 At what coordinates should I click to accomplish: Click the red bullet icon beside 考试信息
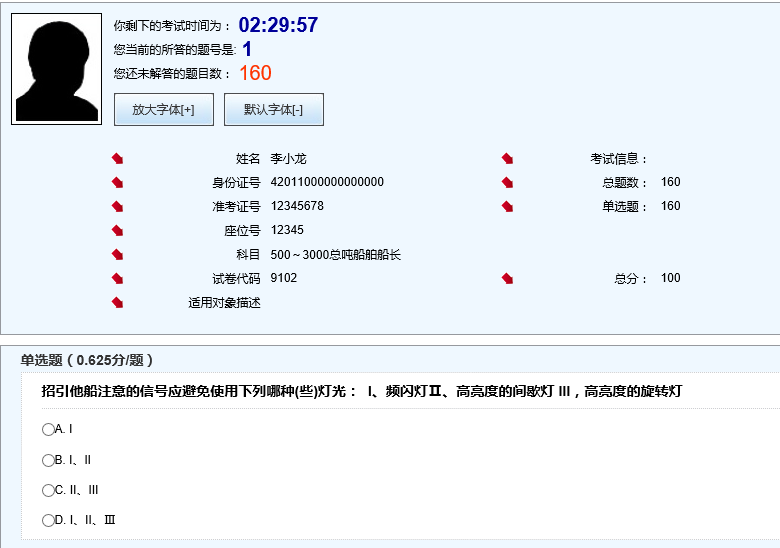[507, 159]
